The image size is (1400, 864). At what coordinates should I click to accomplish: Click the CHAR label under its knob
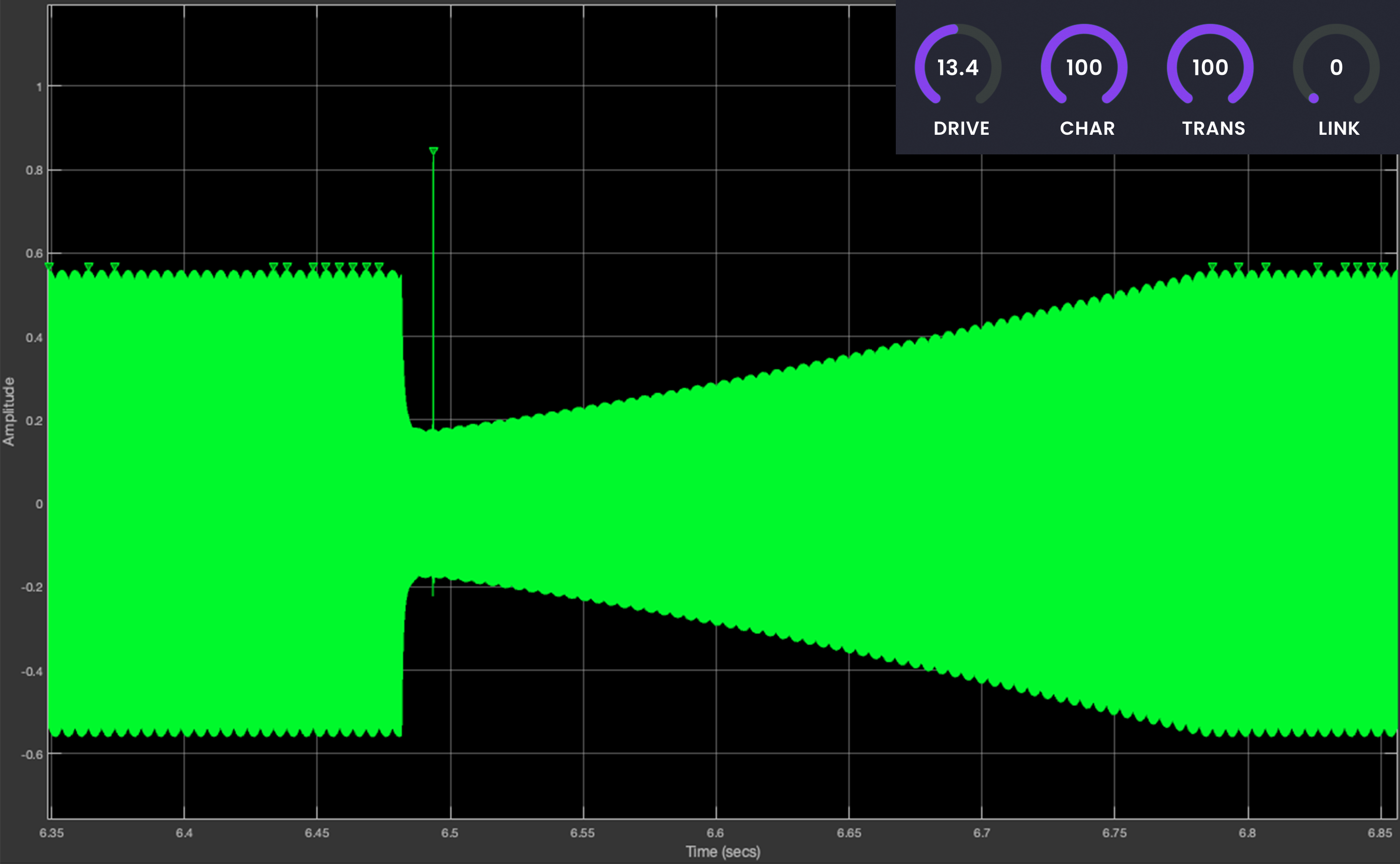point(1087,129)
